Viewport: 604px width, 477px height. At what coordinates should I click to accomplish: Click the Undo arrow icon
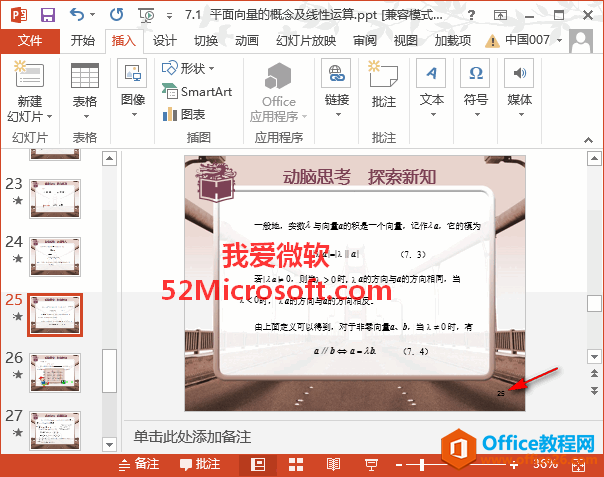click(x=78, y=14)
